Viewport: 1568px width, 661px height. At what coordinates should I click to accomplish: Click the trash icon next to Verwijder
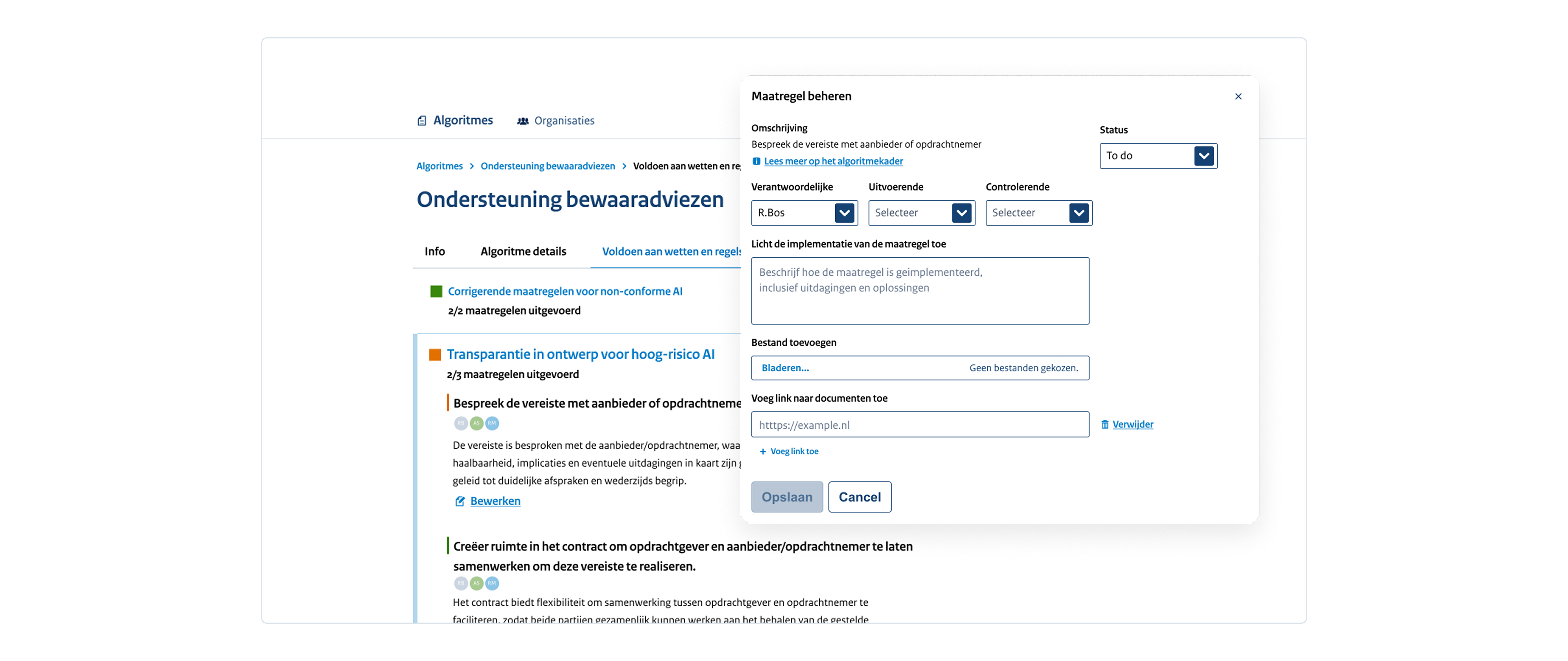(1105, 425)
